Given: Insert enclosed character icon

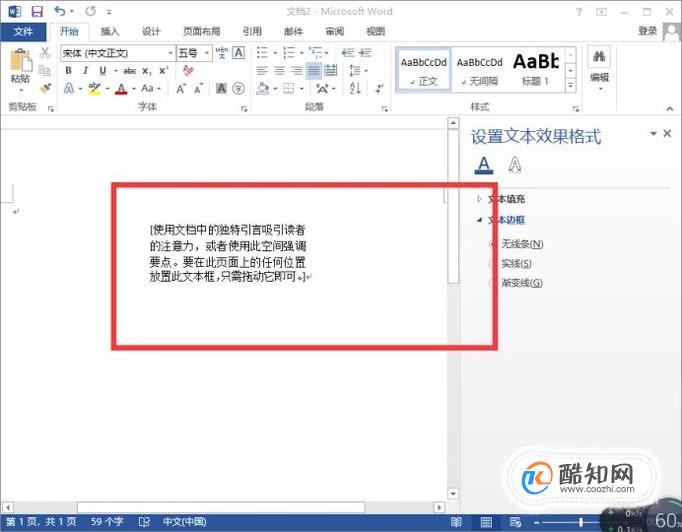Looking at the screenshot, I should tap(238, 89).
